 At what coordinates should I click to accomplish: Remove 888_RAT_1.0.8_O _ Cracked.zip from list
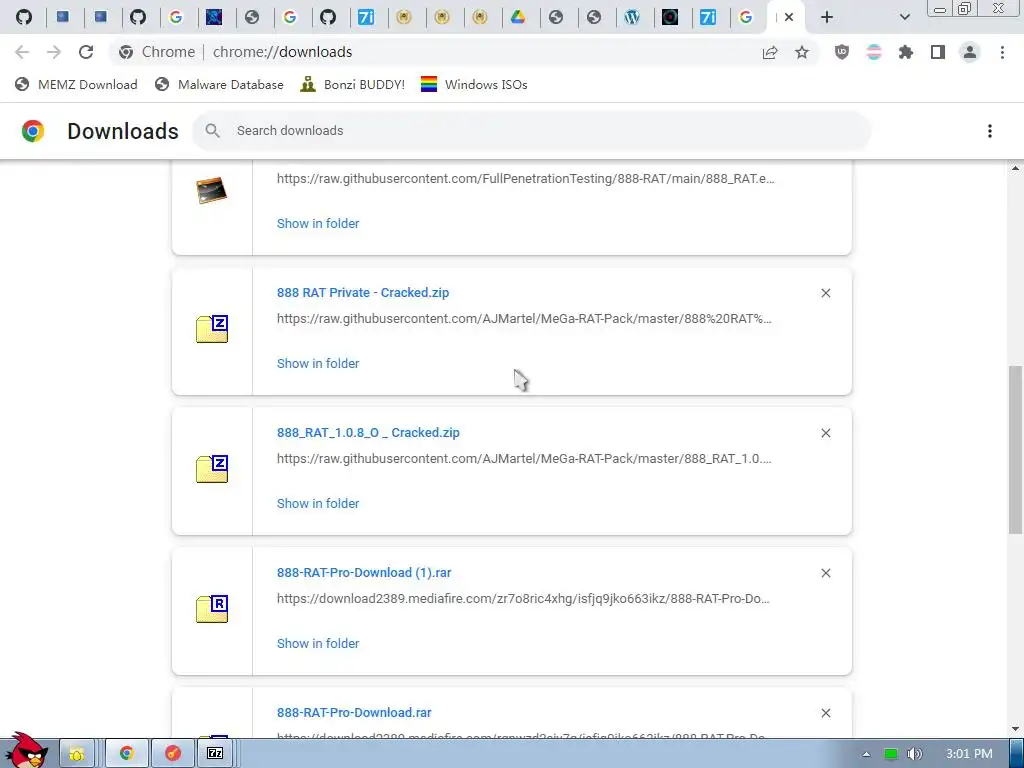(825, 433)
